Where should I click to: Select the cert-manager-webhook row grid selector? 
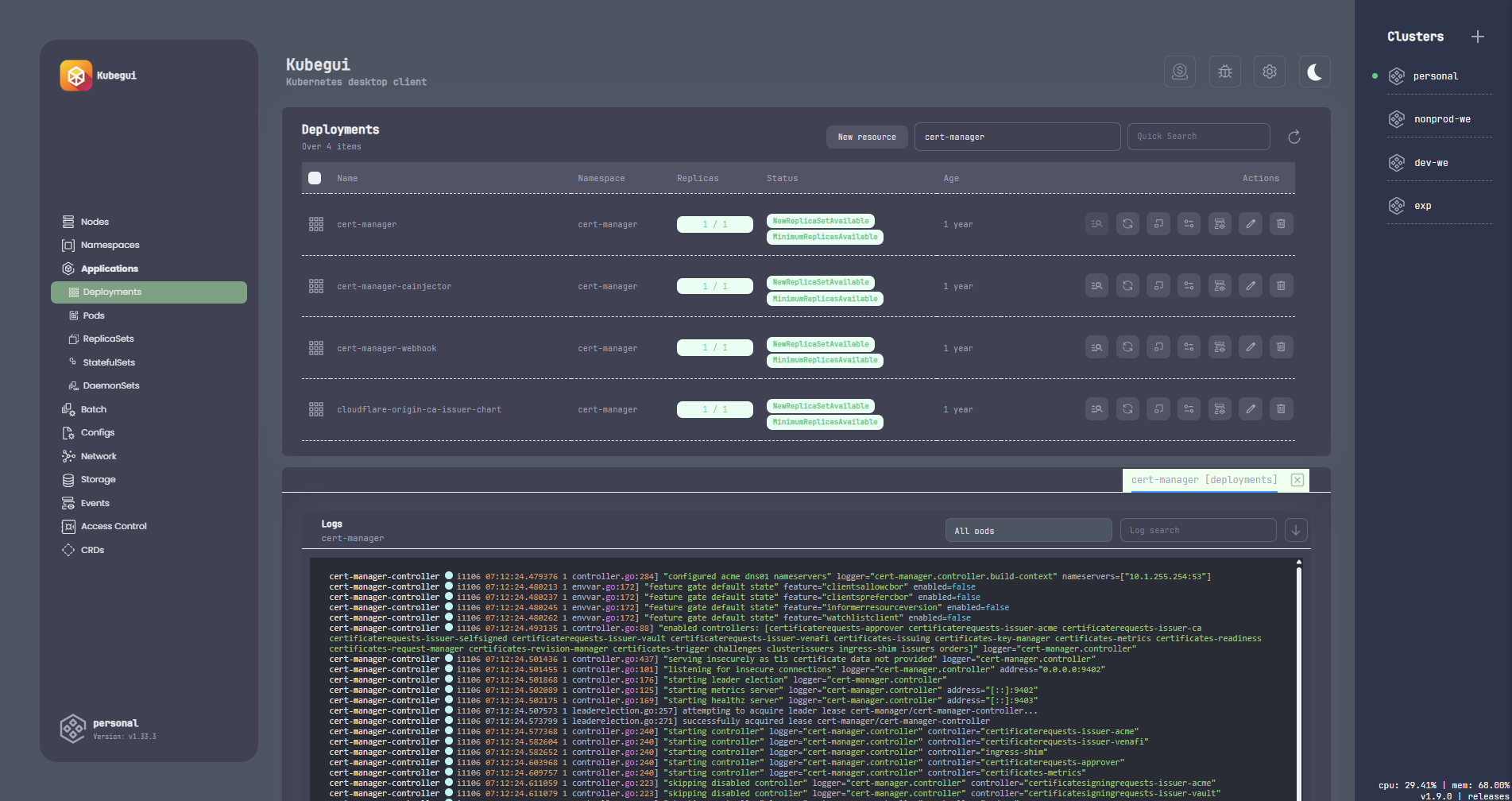pos(316,348)
